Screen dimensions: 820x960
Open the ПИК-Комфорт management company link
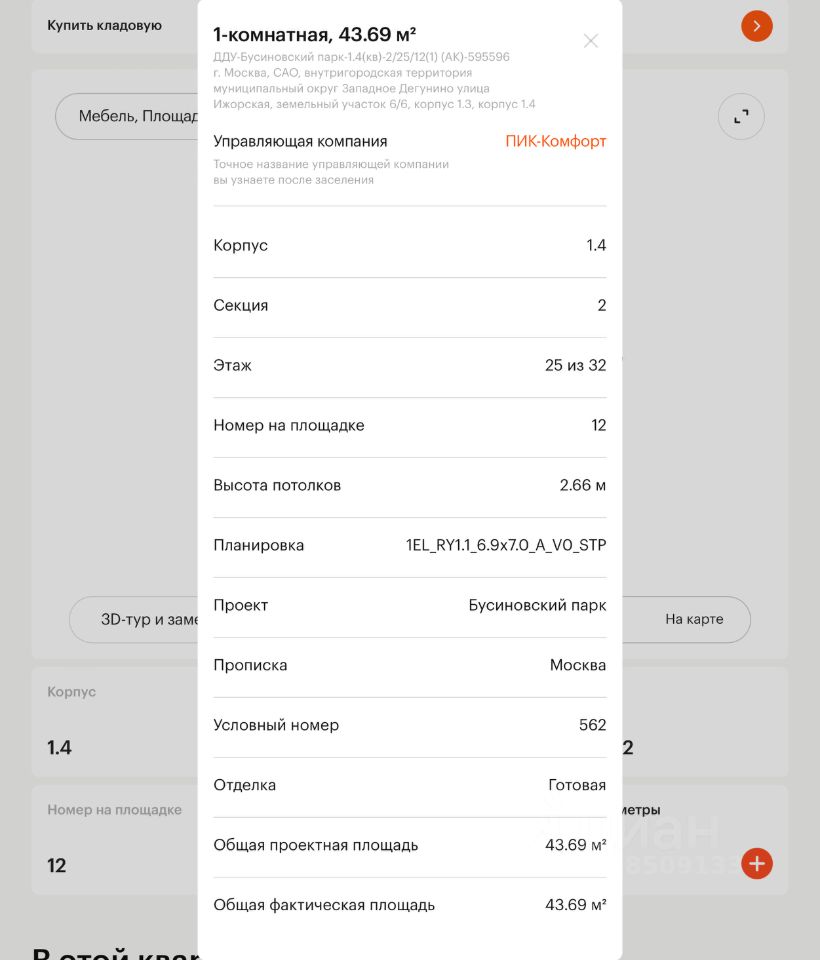[555, 141]
